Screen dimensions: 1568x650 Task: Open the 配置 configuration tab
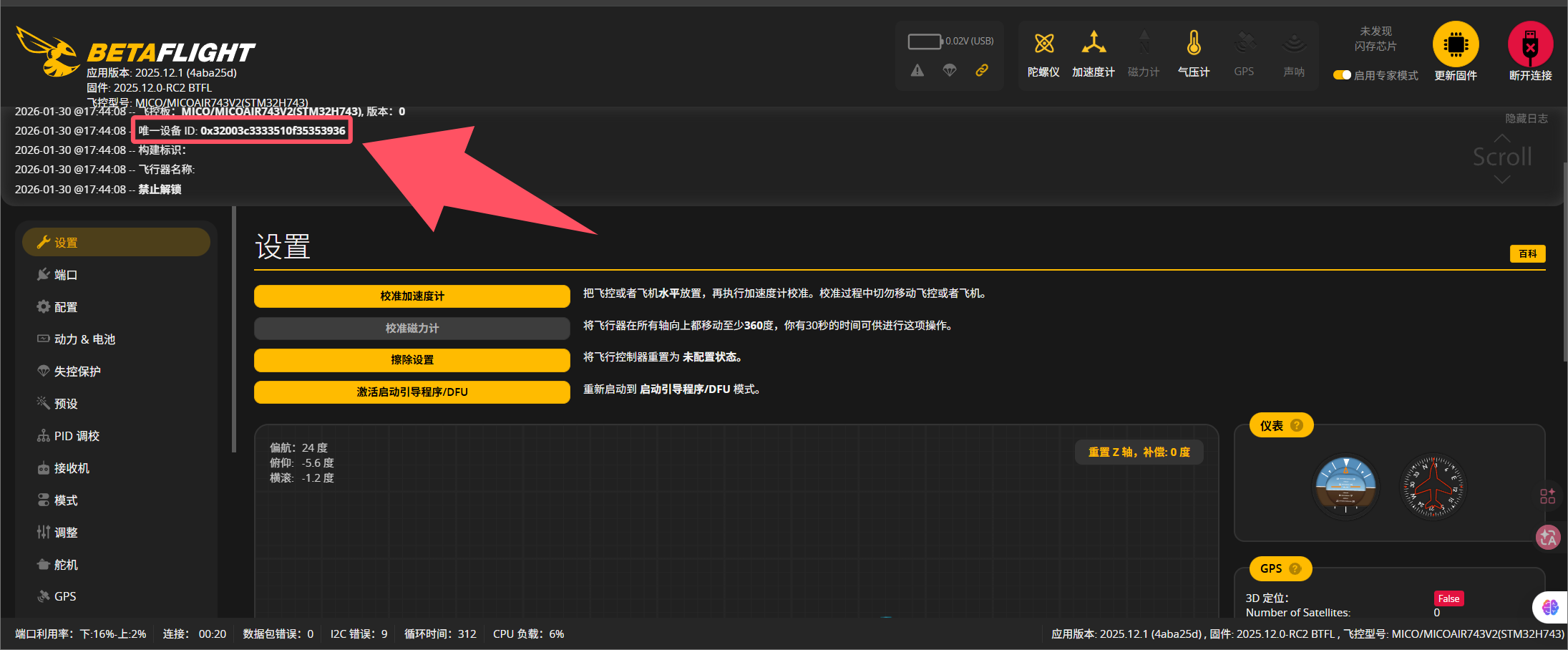116,307
